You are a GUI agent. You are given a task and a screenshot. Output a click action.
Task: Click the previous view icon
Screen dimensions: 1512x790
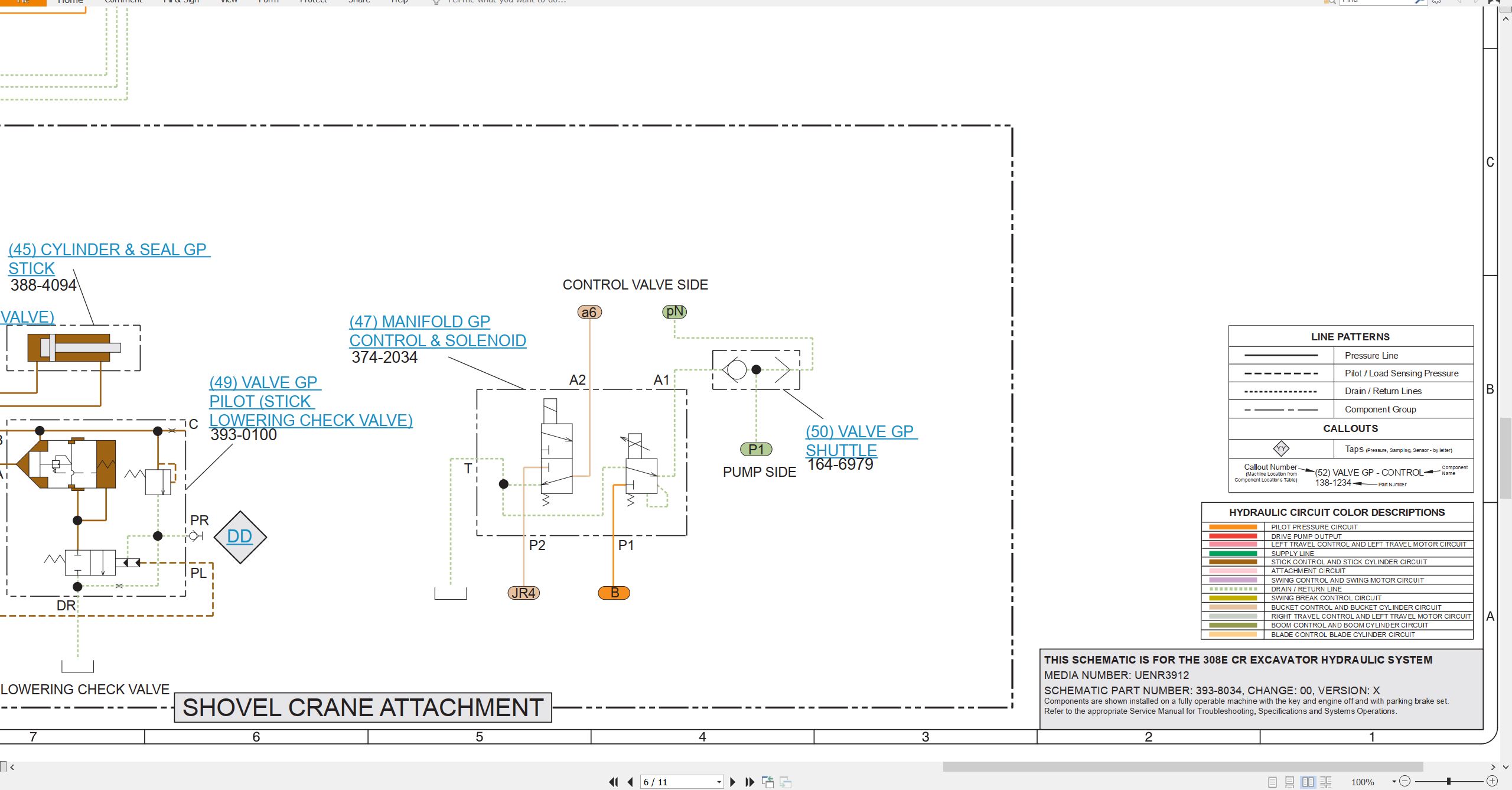click(x=768, y=782)
